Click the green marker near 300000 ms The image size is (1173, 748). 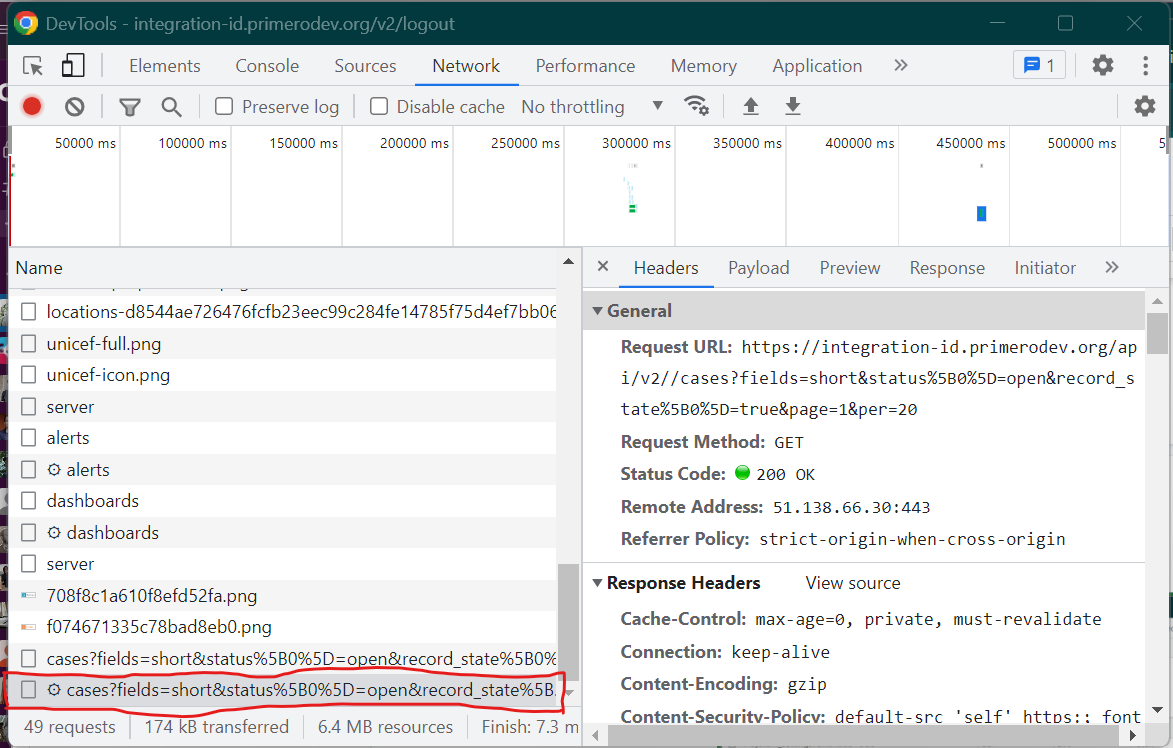click(632, 208)
